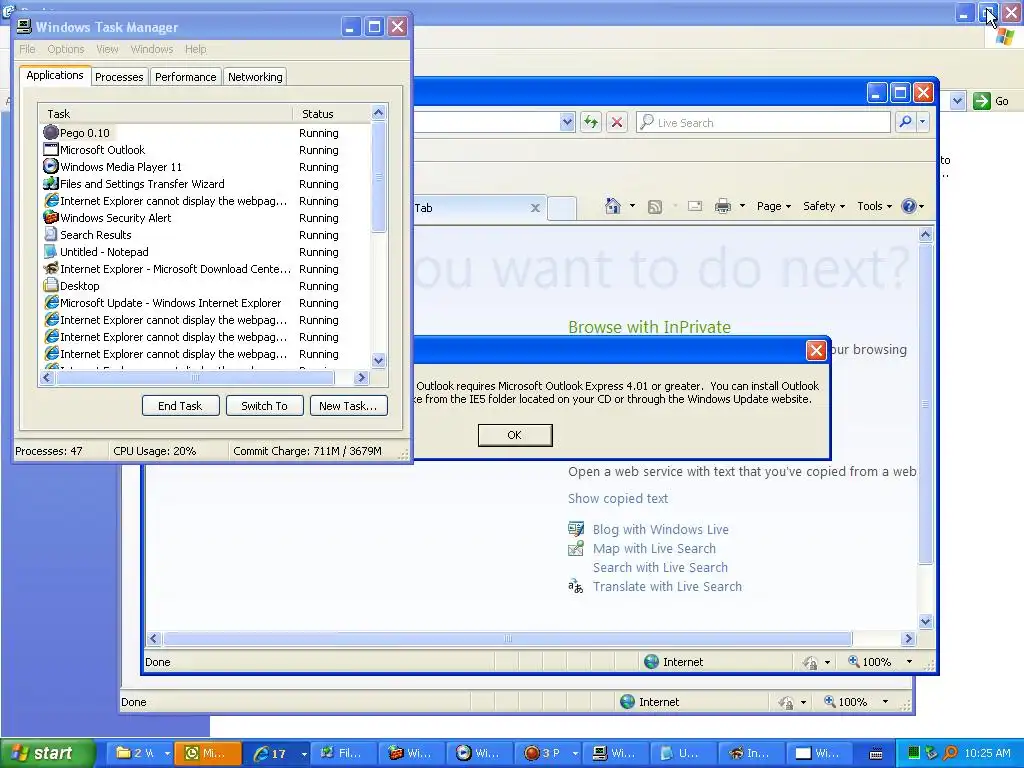Viewport: 1024px width, 768px height.
Task: Switch to the Networking tab
Action: (x=255, y=77)
